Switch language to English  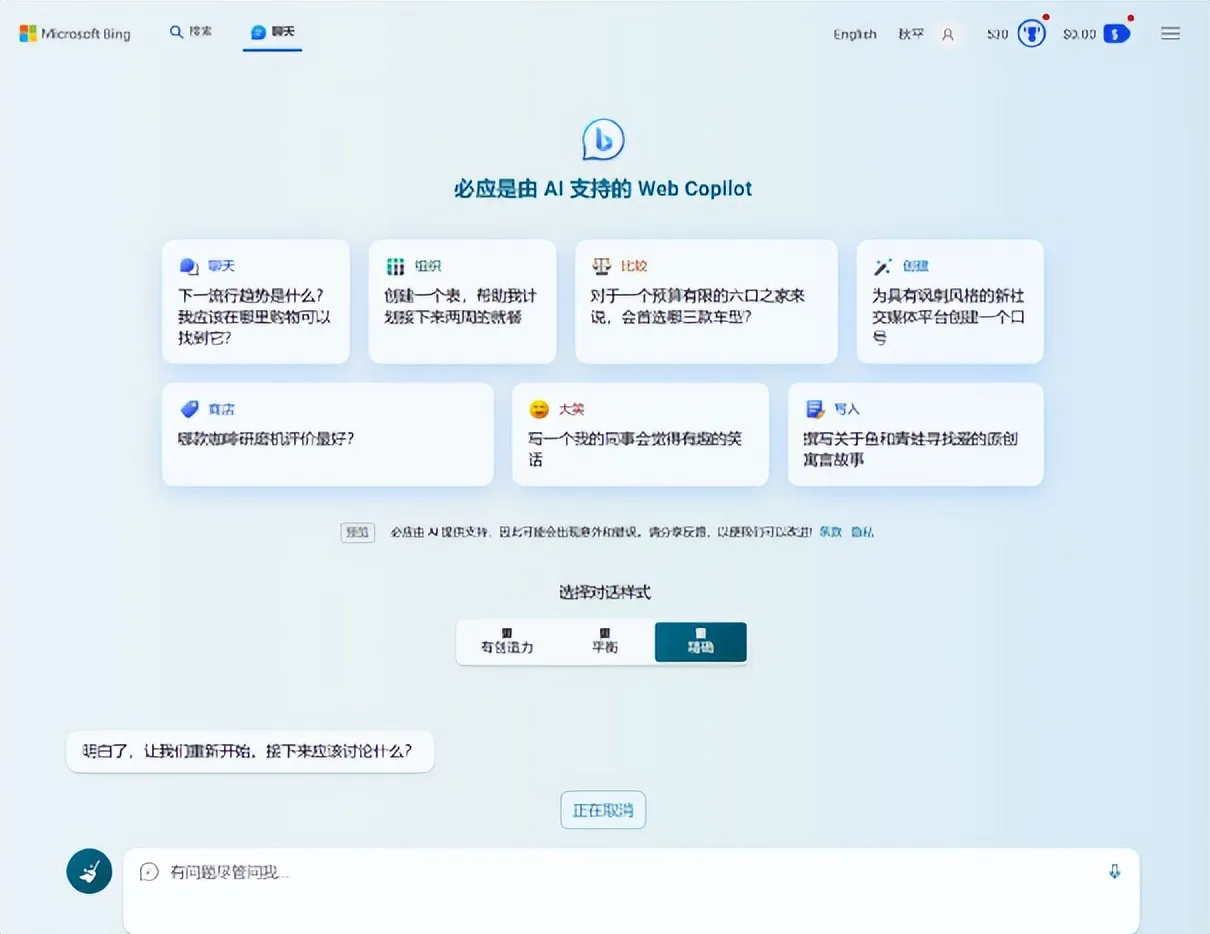(x=855, y=34)
